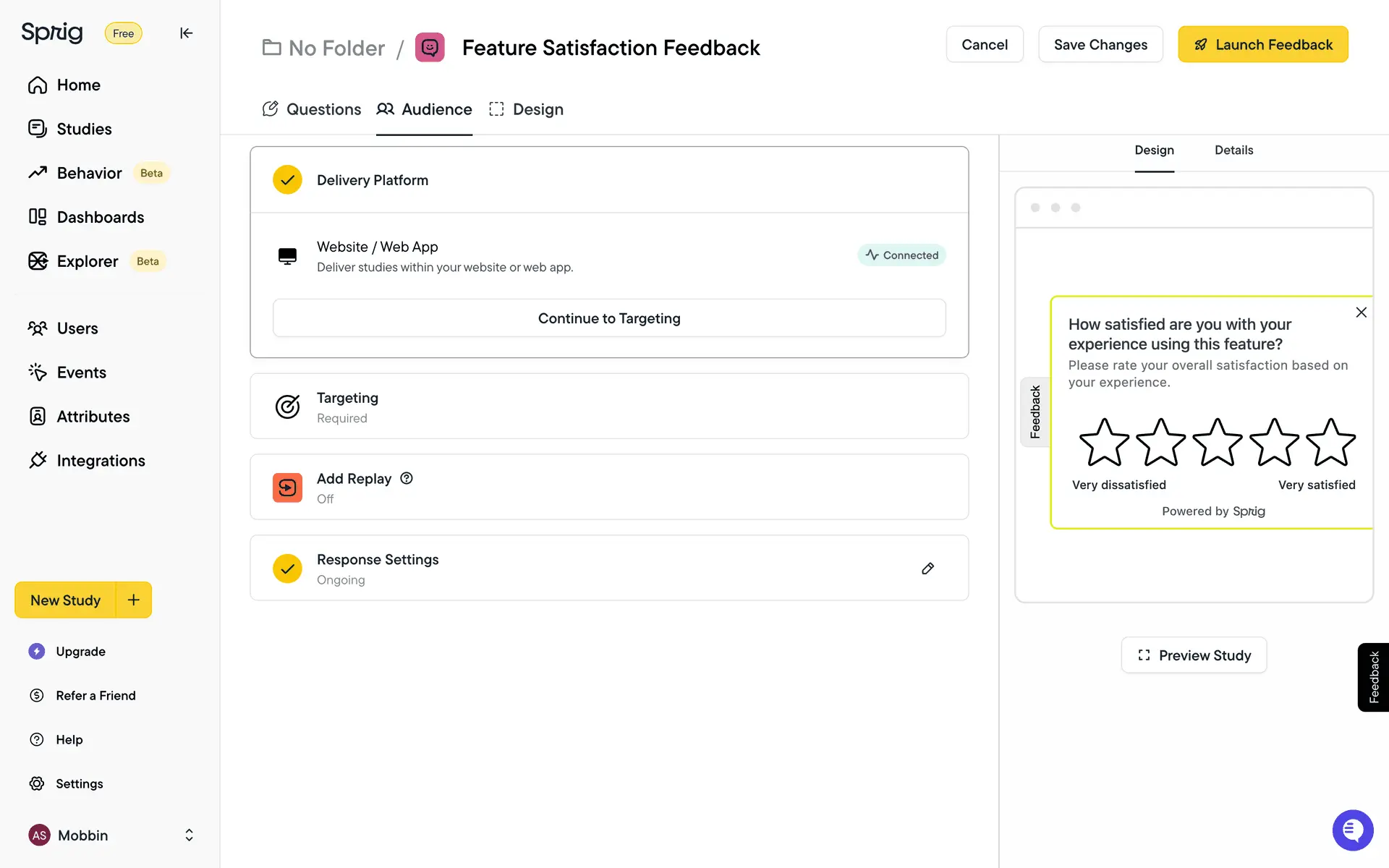Click the help icon next to Add Replay
This screenshot has width=1389, height=868.
click(x=407, y=478)
